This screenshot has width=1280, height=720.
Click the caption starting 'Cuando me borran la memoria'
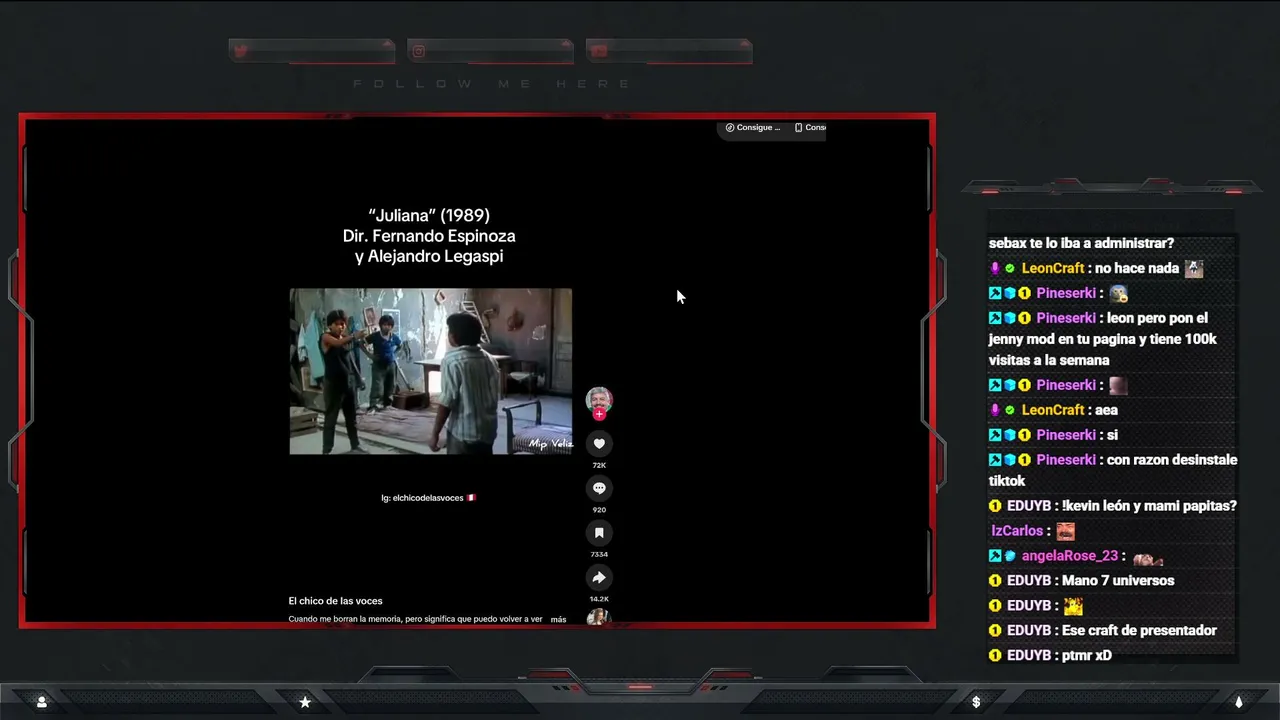tap(415, 619)
